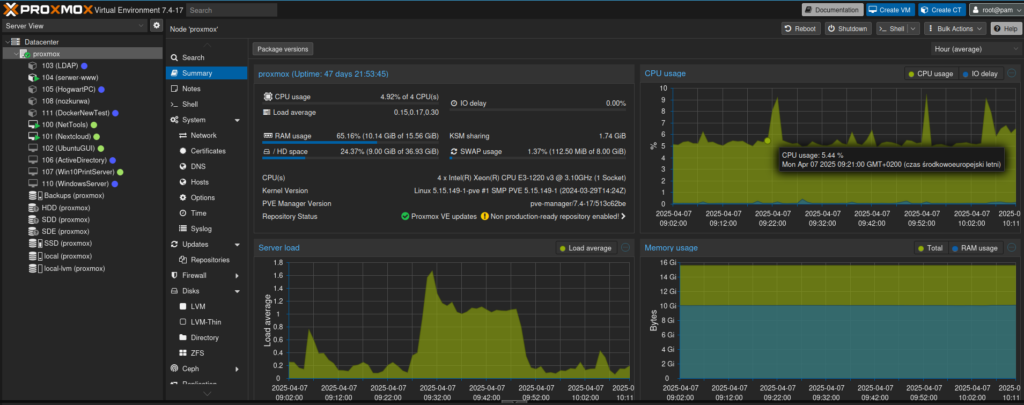
Task: Open the Updates menu item
Action: 206,244
